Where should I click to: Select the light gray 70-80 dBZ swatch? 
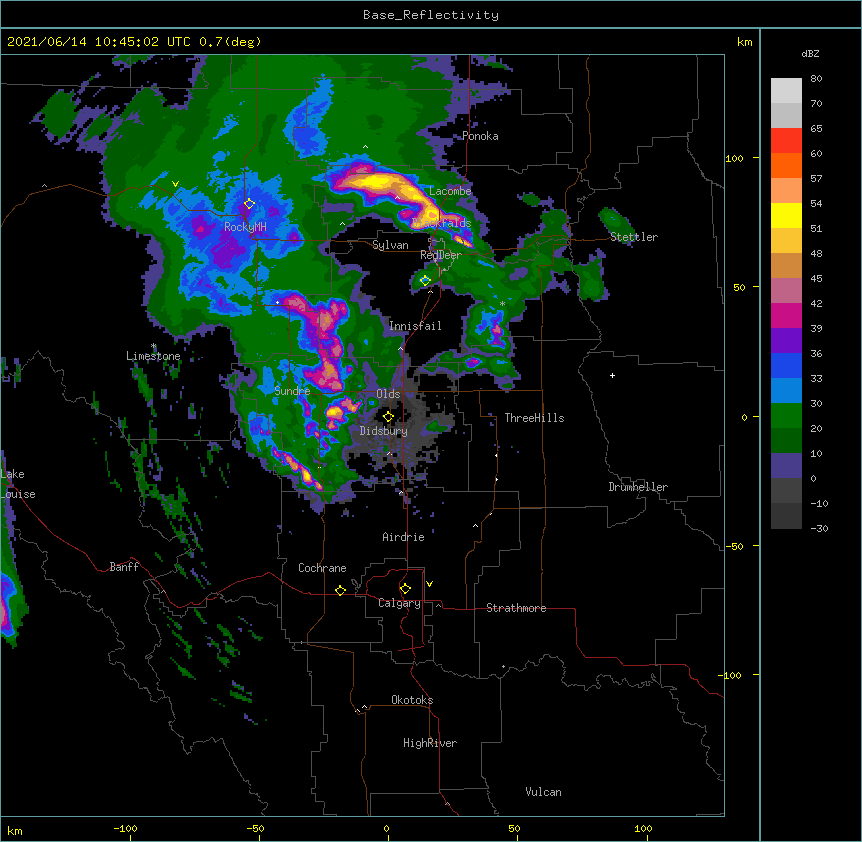click(786, 91)
